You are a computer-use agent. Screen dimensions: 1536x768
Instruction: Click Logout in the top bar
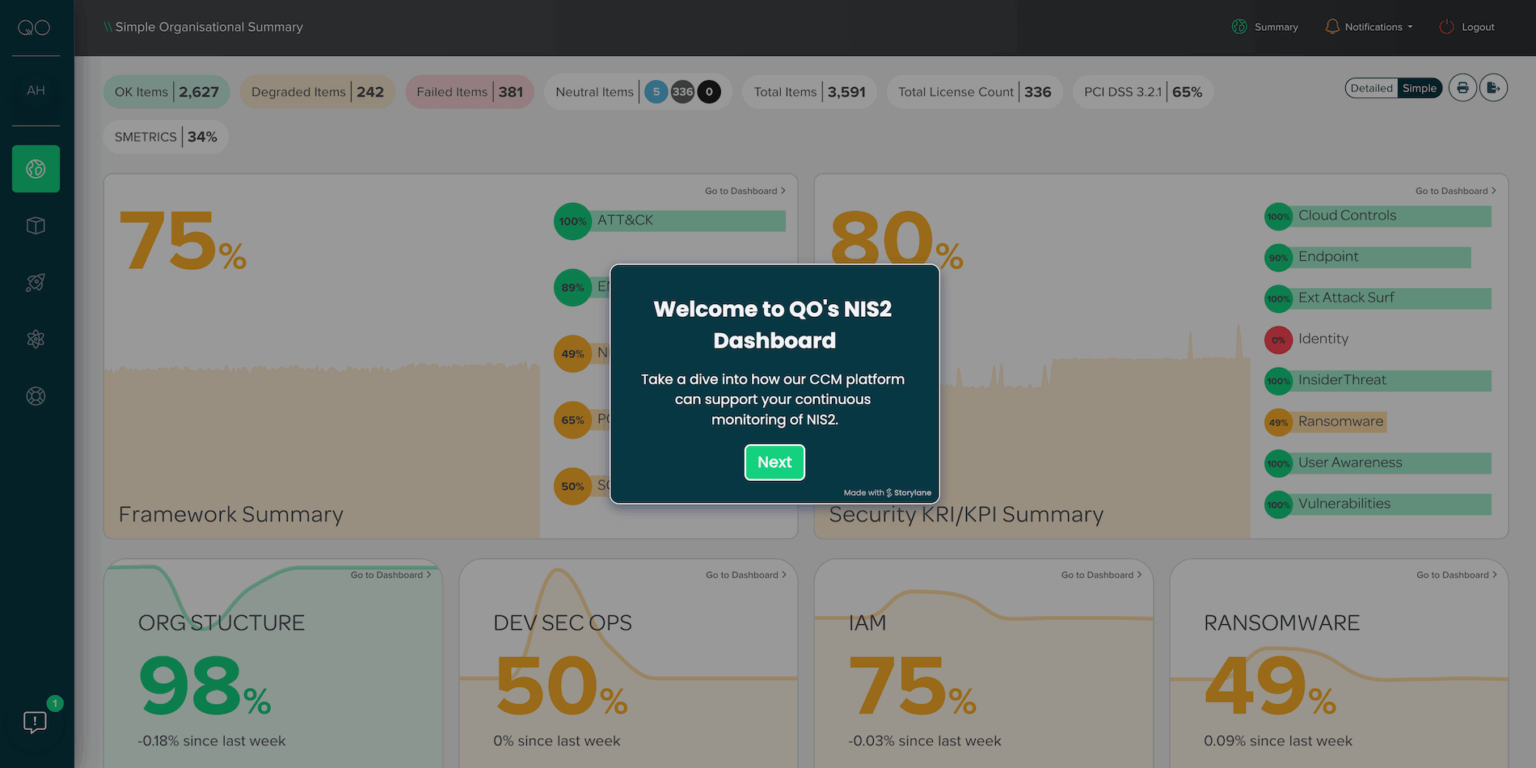tap(1467, 27)
